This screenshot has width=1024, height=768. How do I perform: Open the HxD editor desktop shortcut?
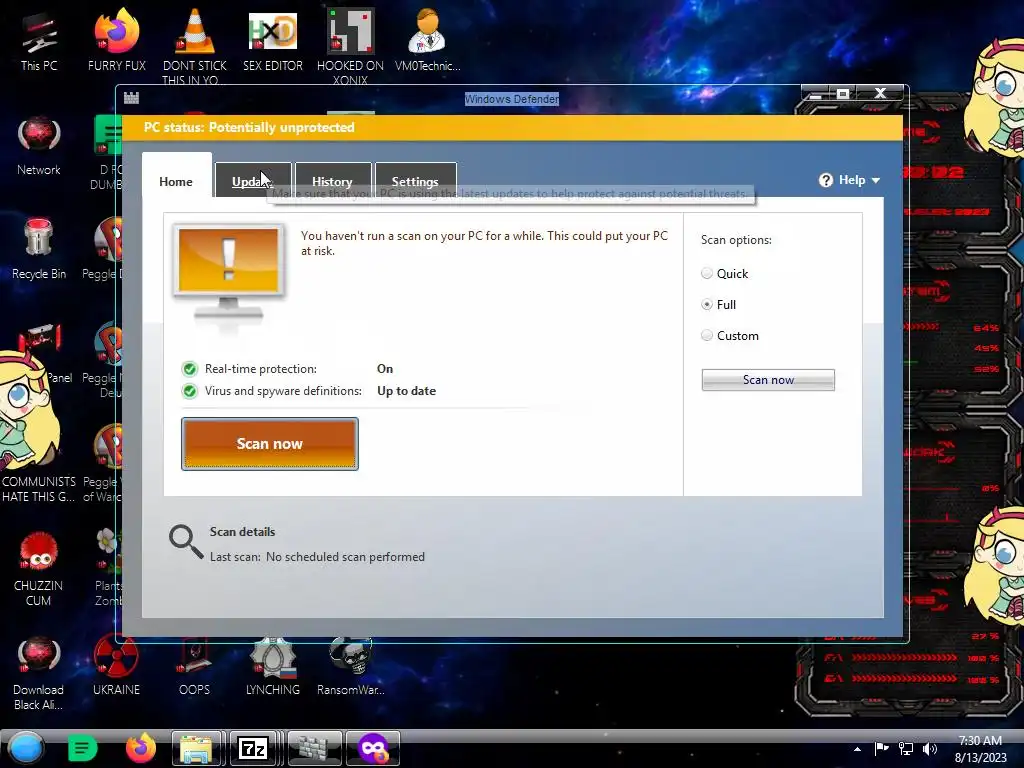tap(272, 40)
